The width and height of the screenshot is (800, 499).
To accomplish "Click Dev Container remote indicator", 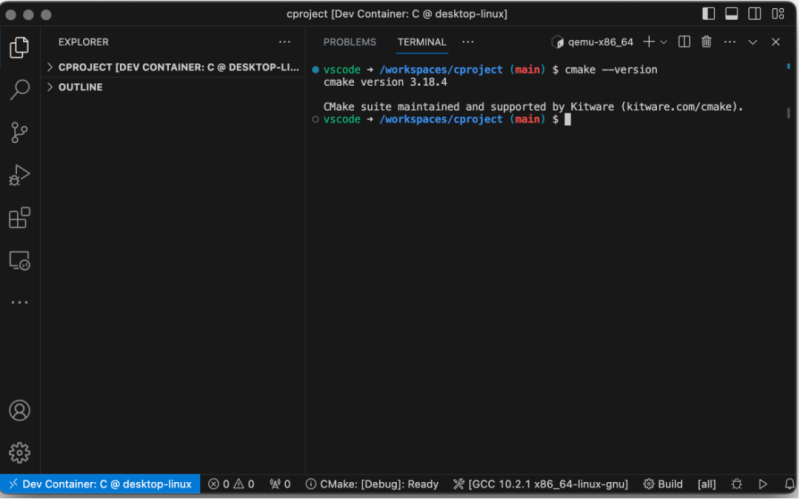I will click(x=100, y=484).
